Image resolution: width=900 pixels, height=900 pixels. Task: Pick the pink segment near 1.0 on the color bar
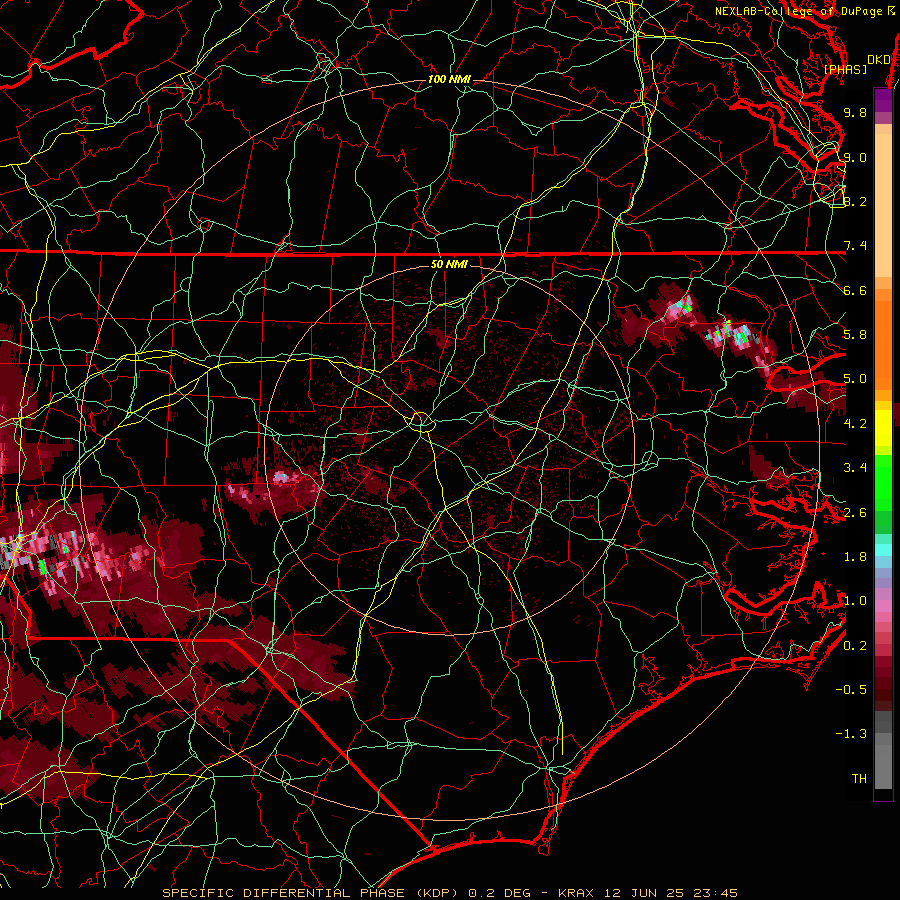coord(883,606)
